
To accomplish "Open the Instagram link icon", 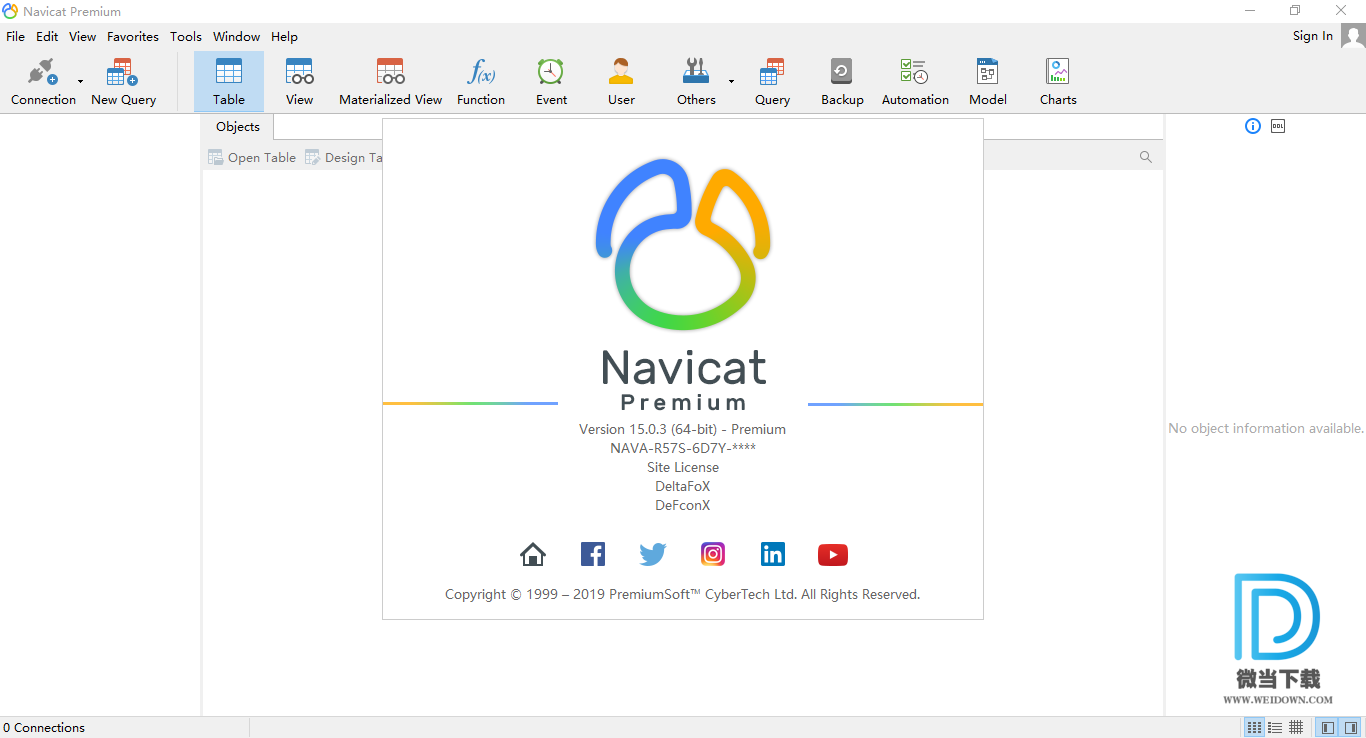I will point(713,554).
